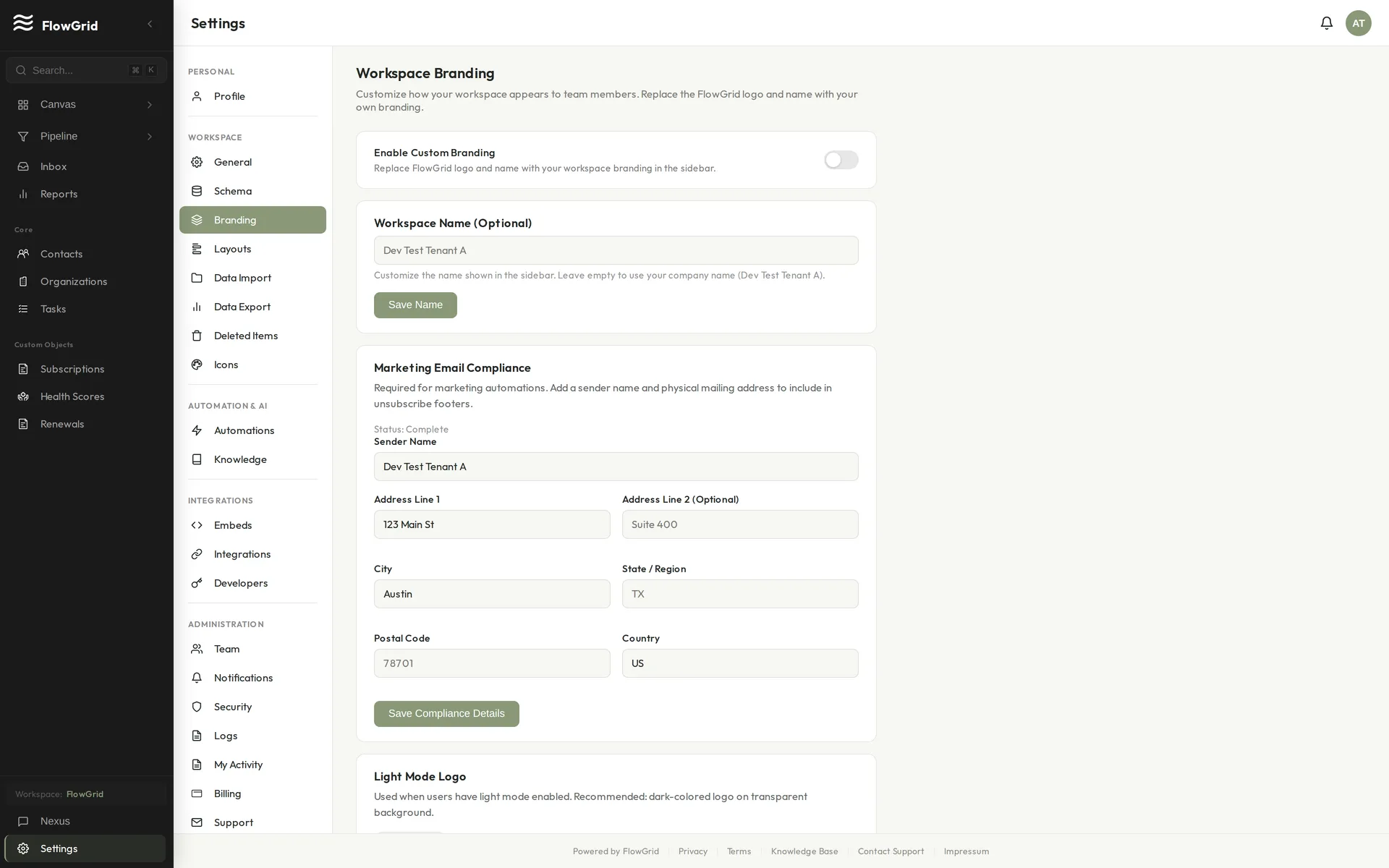Collapse the sidebar with the left chevron
Image resolution: width=1389 pixels, height=868 pixels.
tap(150, 24)
